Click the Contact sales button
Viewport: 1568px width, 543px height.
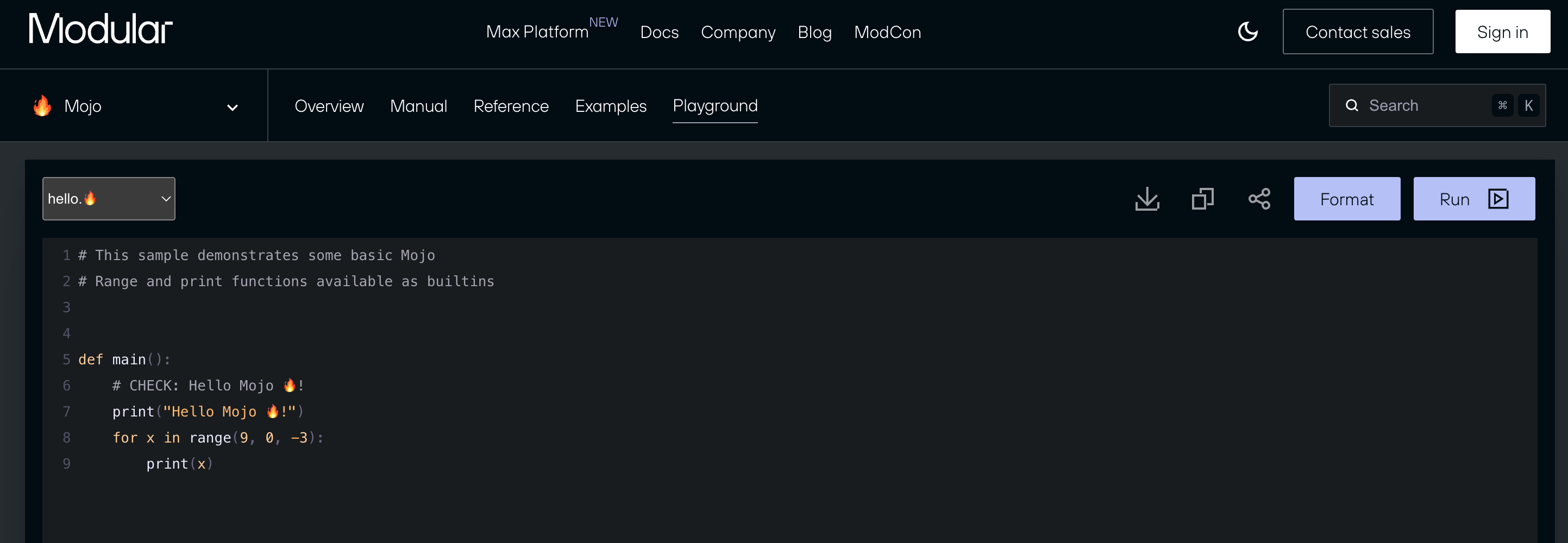[1357, 31]
